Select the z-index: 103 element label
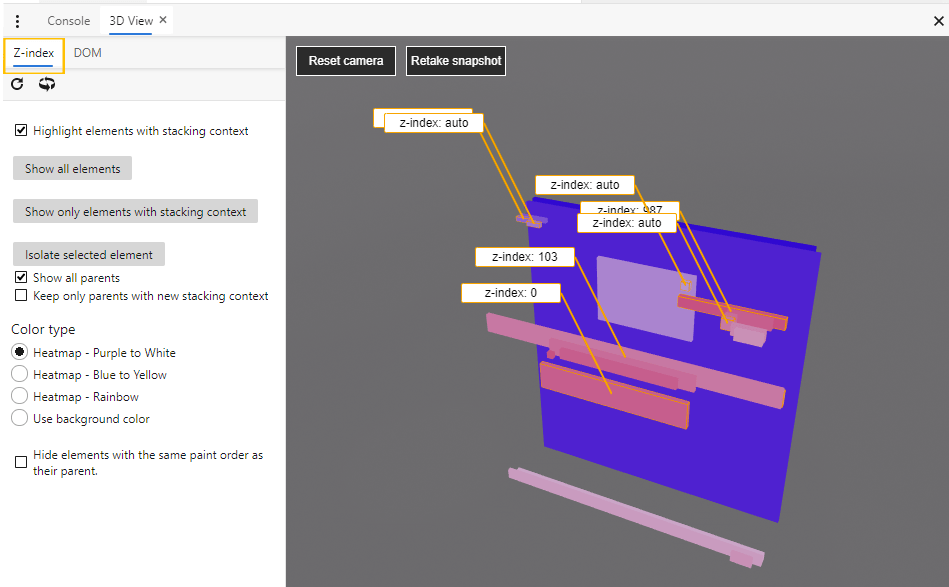This screenshot has height=587, width=949. [x=524, y=257]
